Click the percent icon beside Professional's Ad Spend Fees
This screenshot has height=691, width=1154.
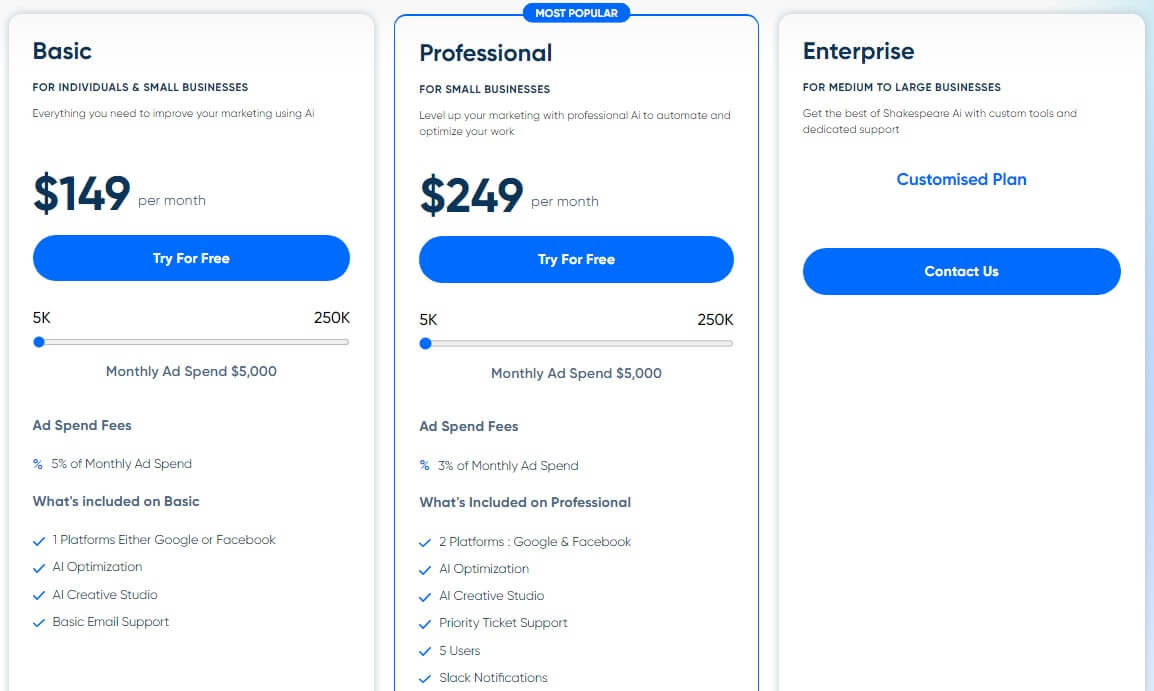coord(425,465)
